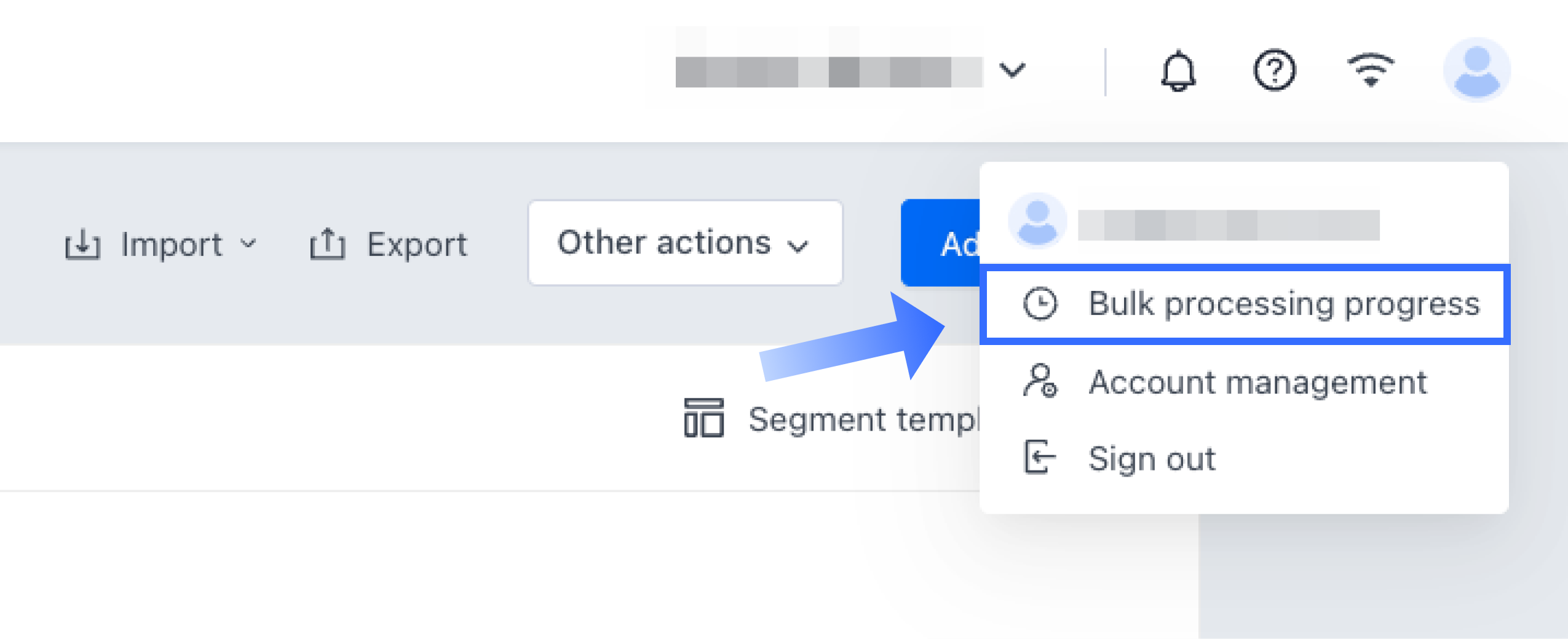Click the Export button label
Viewport: 1568px width, 639px height.
click(417, 245)
